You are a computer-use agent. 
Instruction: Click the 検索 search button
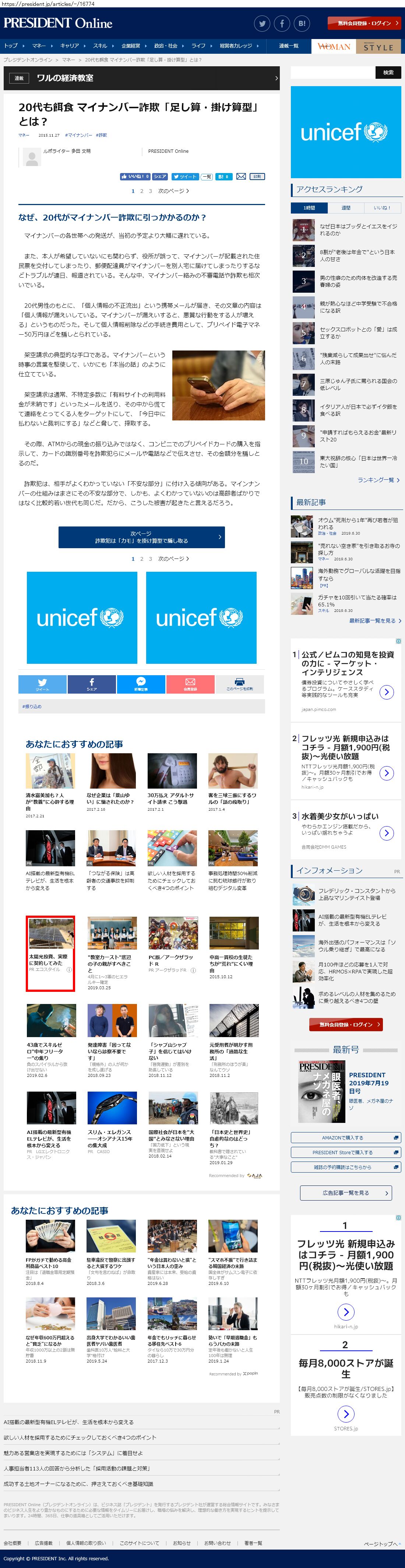click(x=388, y=73)
